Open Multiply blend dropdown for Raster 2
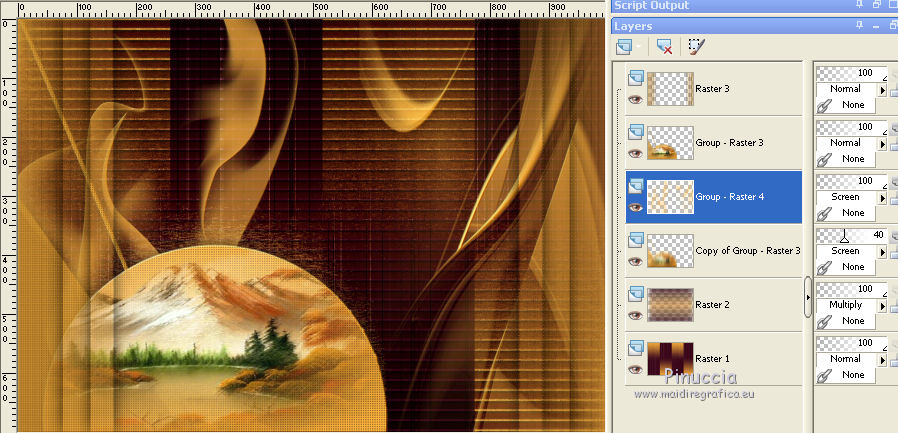Viewport: 898px width, 433px height. (x=883, y=306)
